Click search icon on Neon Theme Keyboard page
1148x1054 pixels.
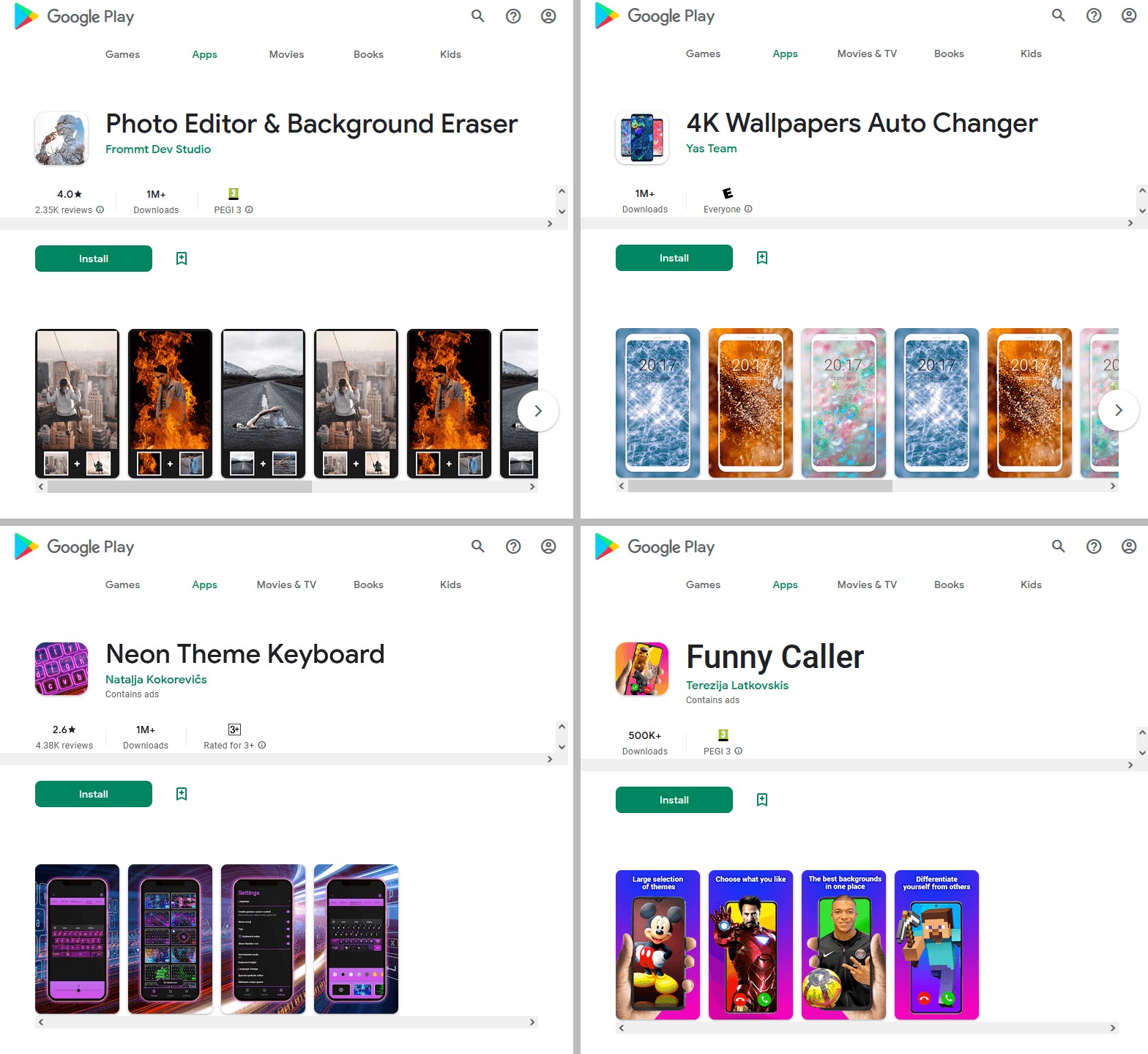click(x=478, y=546)
